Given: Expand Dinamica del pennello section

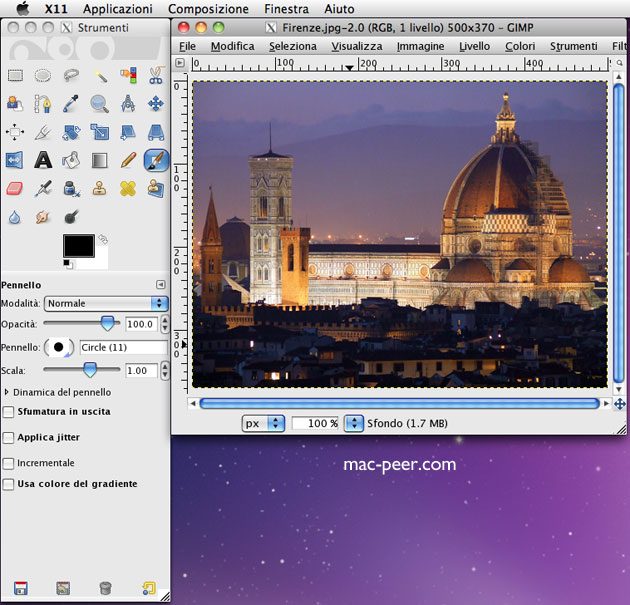Looking at the screenshot, I should (x=7, y=392).
